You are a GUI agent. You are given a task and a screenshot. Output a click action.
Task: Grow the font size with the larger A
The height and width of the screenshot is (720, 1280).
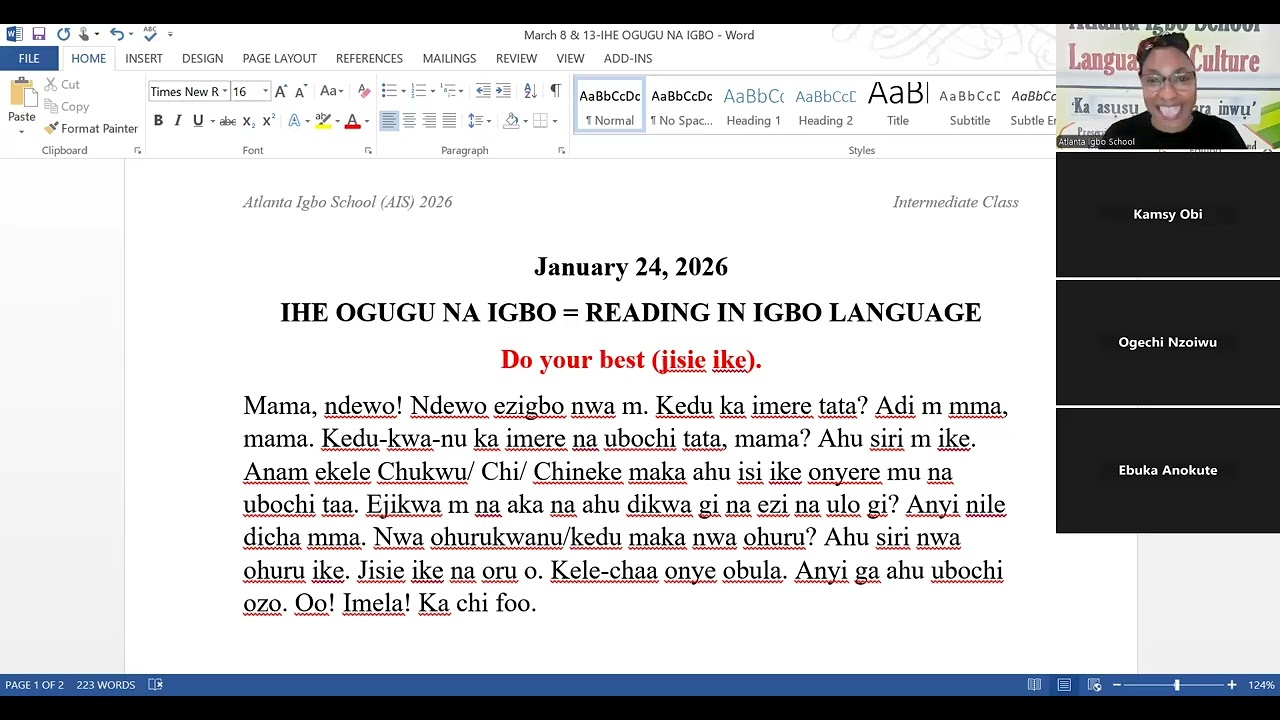281,91
